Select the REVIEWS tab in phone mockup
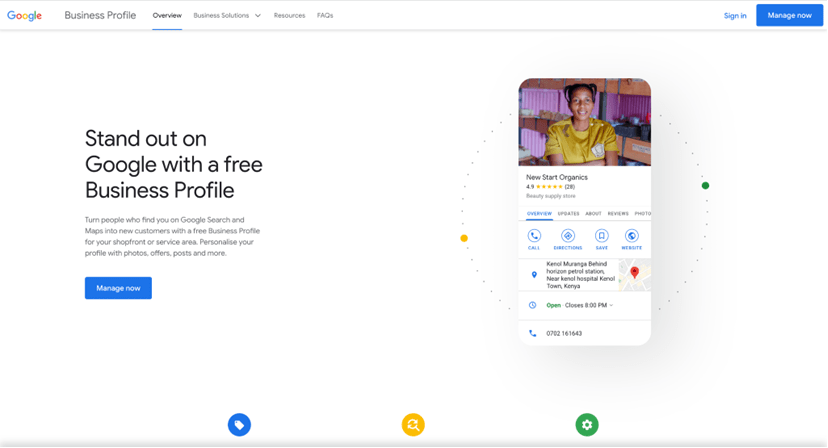The image size is (828, 448). (x=618, y=213)
